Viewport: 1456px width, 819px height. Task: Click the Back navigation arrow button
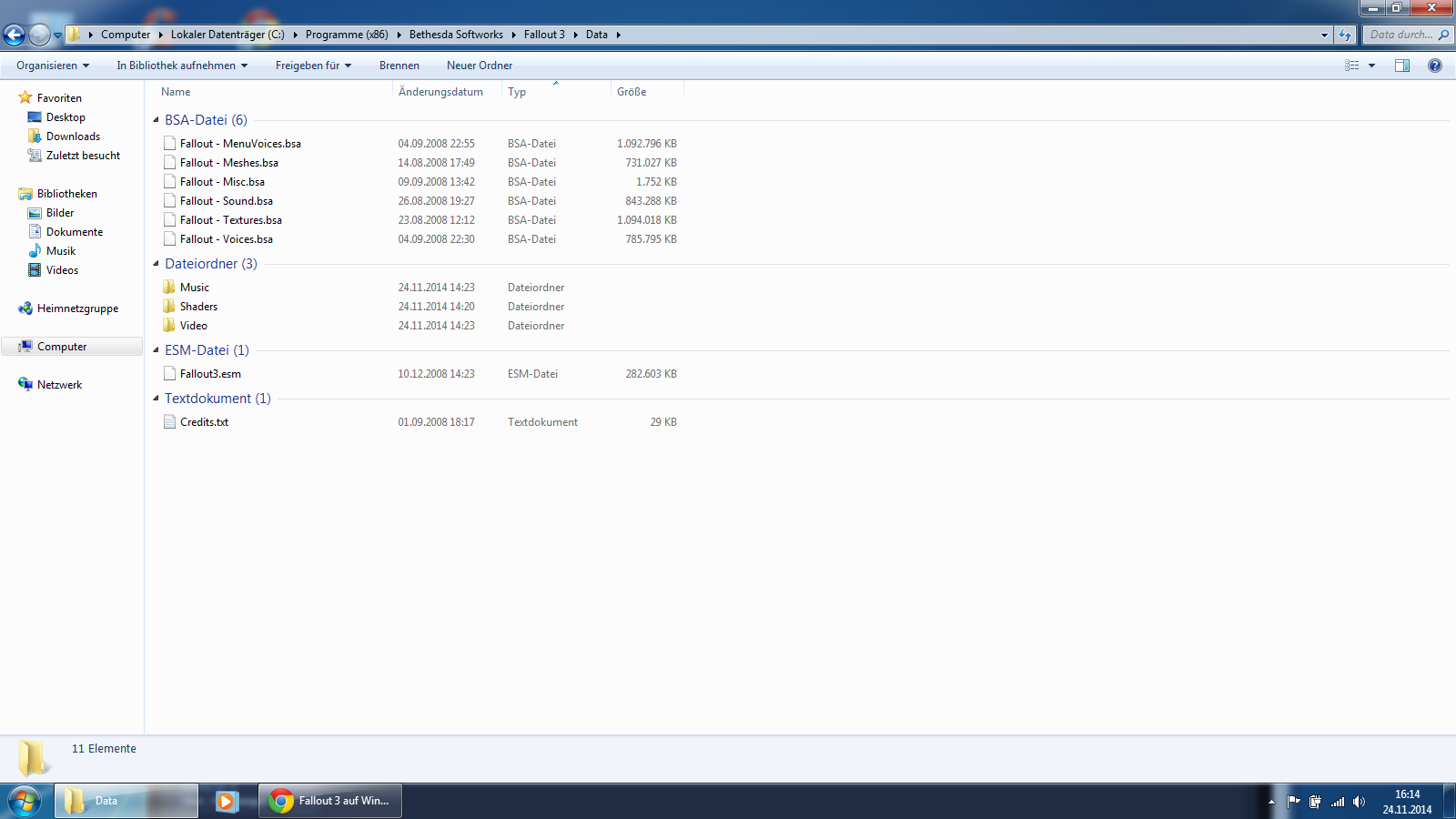coord(14,35)
